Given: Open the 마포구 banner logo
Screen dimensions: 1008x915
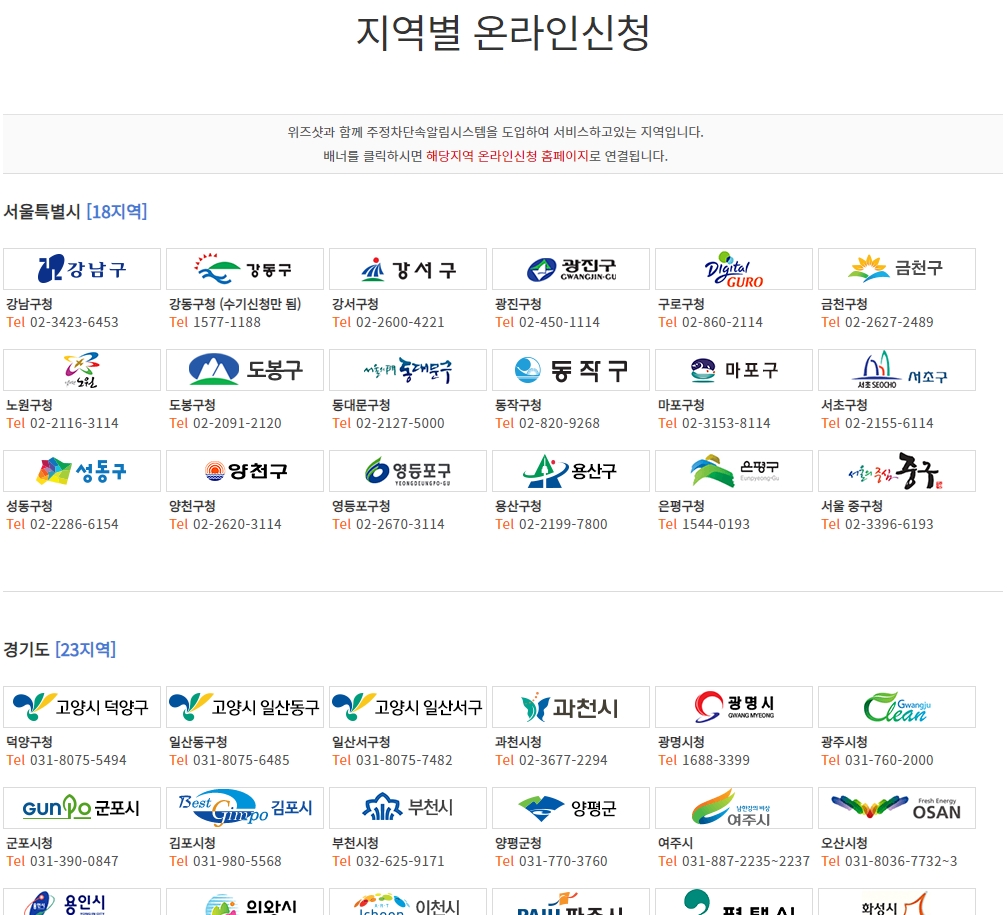Looking at the screenshot, I should click(x=734, y=370).
